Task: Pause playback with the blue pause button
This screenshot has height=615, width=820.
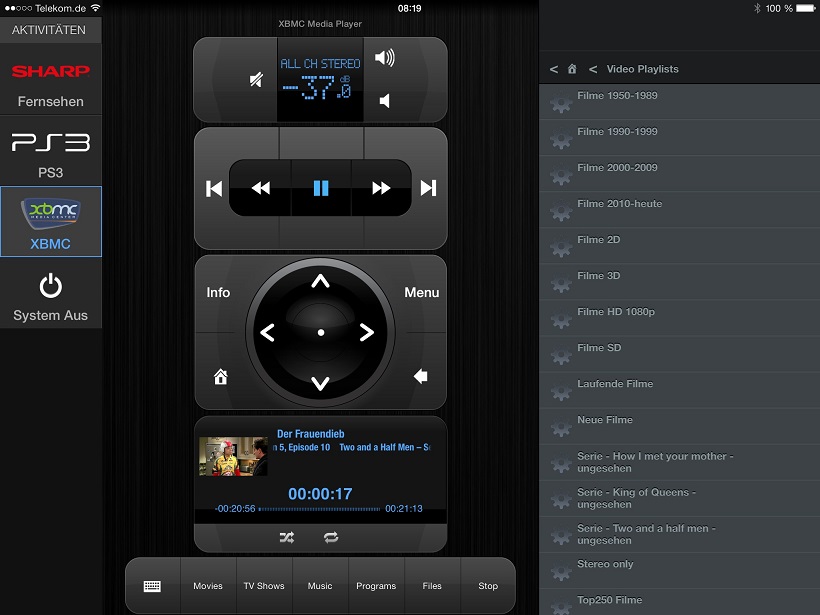Action: pos(321,188)
